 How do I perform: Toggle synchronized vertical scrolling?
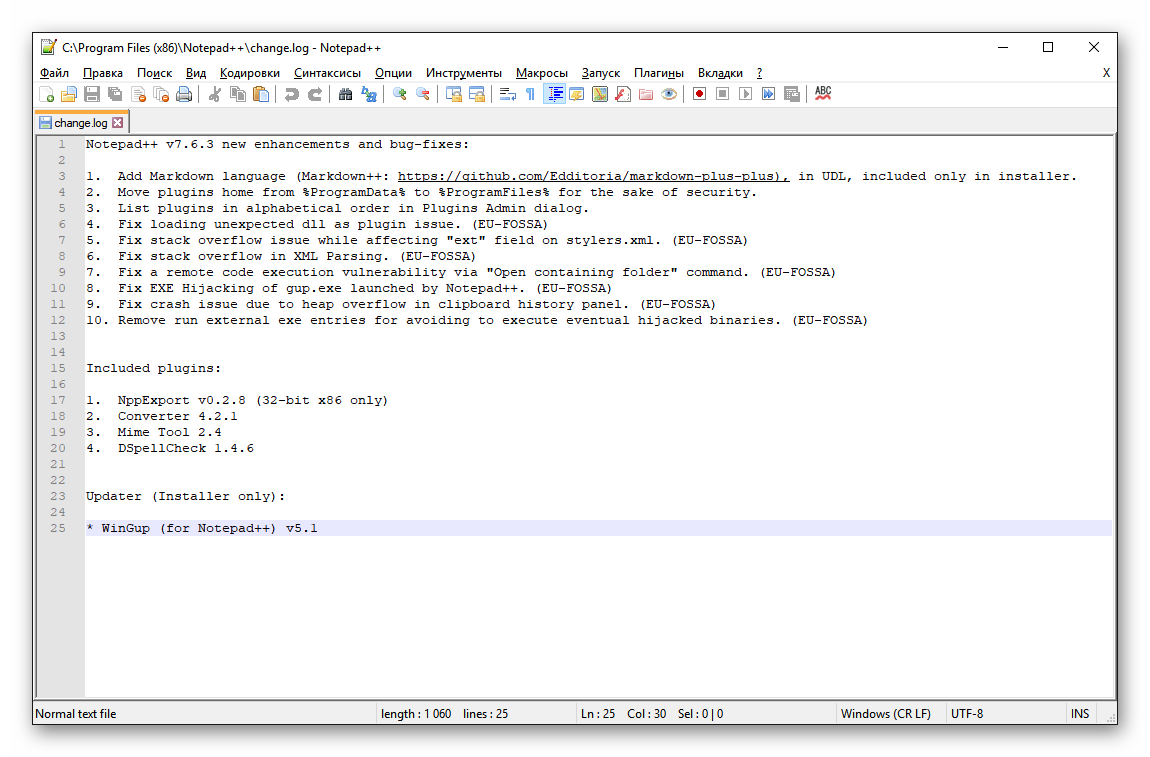pyautogui.click(x=454, y=94)
